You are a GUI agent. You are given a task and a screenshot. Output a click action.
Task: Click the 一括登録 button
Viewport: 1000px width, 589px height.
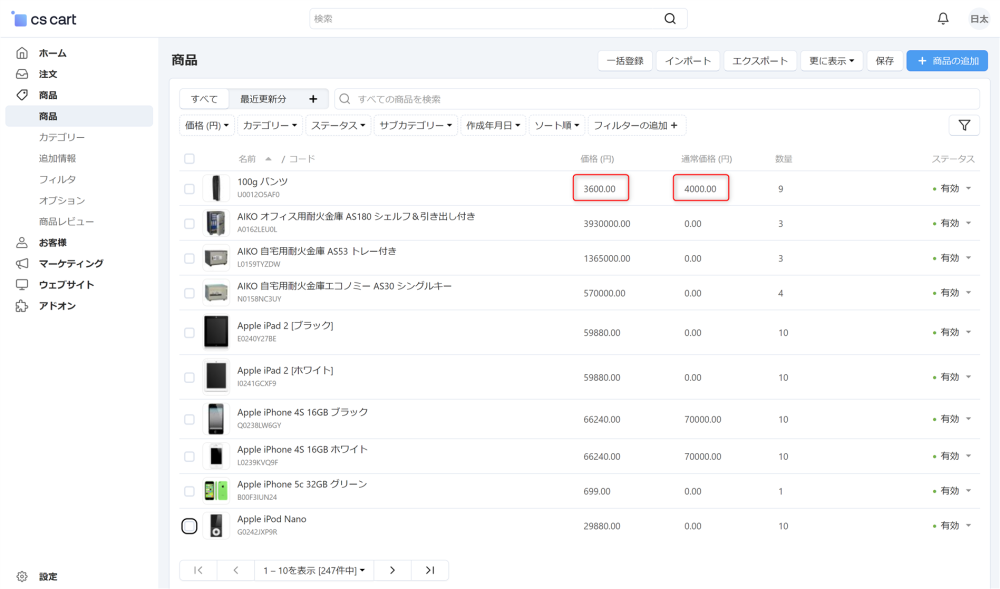pos(624,61)
